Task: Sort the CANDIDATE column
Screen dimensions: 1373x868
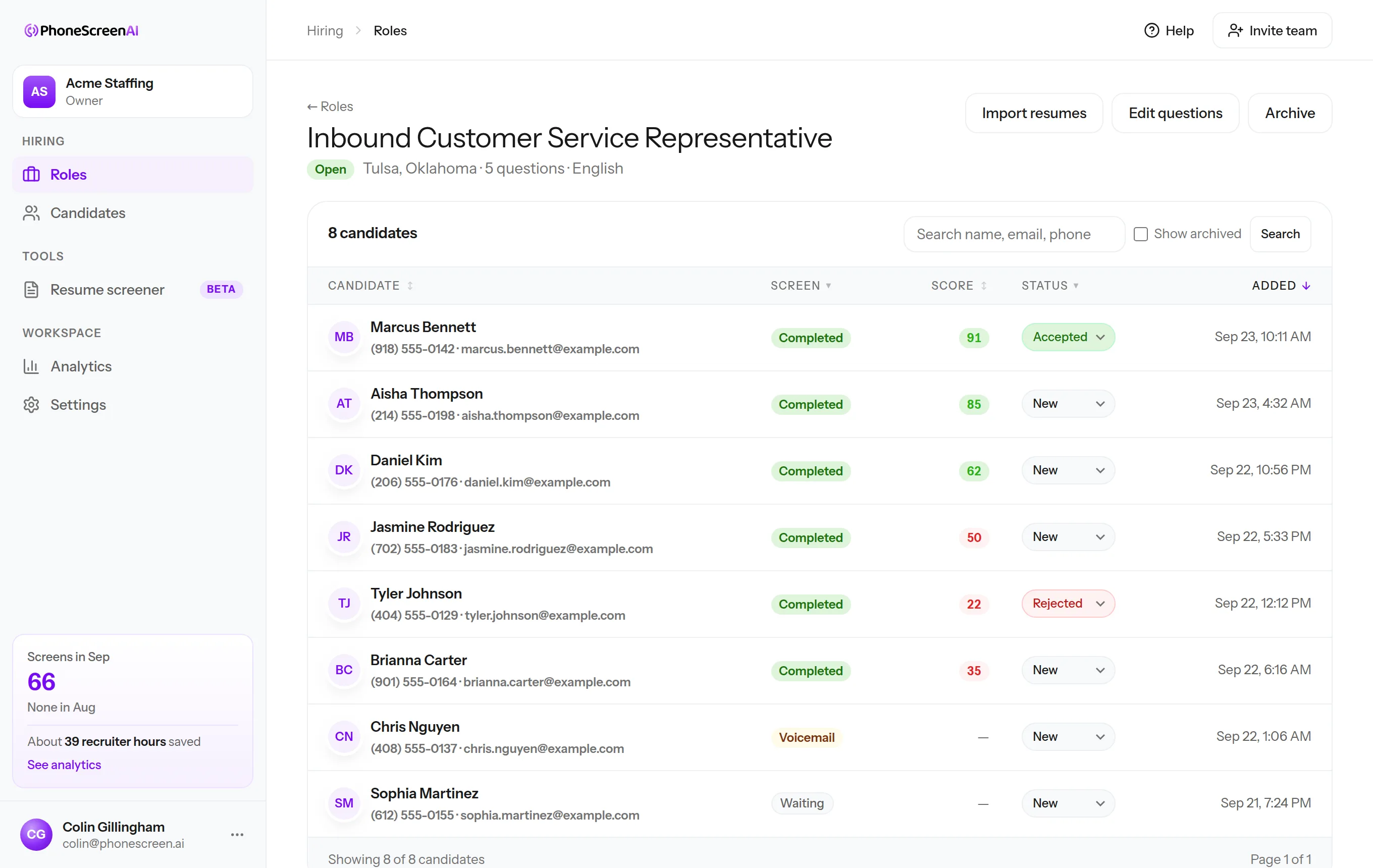Action: click(370, 286)
